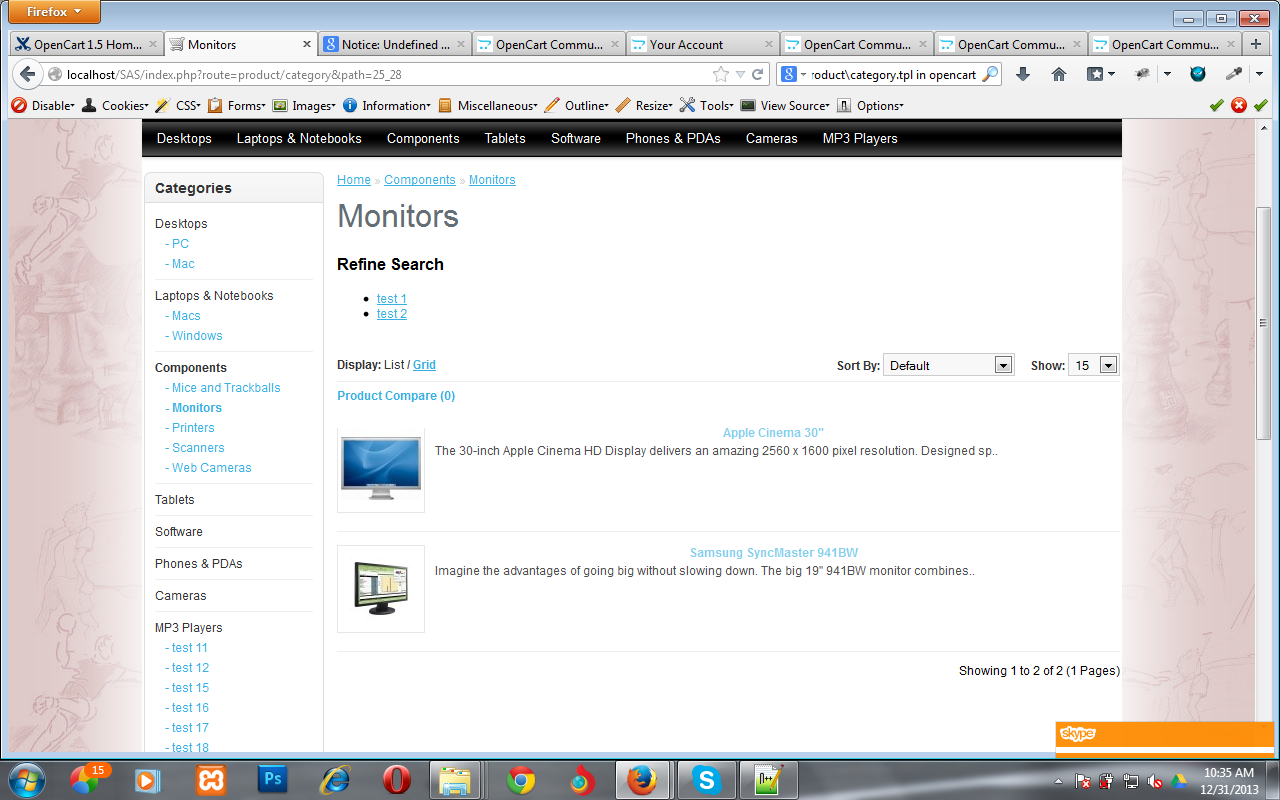
Task: Open the Show items-per-page dropdown
Action: [1093, 365]
